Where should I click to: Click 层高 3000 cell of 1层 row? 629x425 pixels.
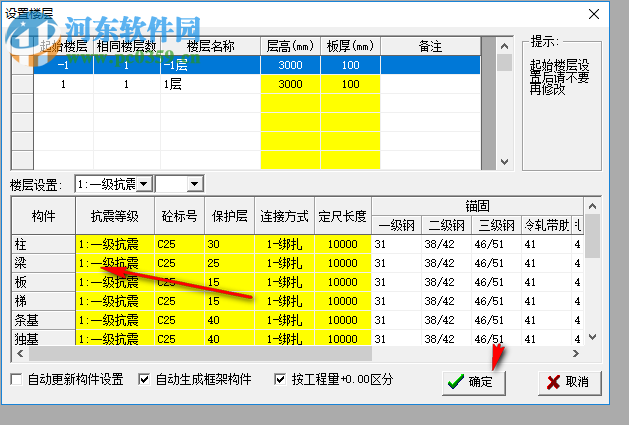[x=290, y=84]
